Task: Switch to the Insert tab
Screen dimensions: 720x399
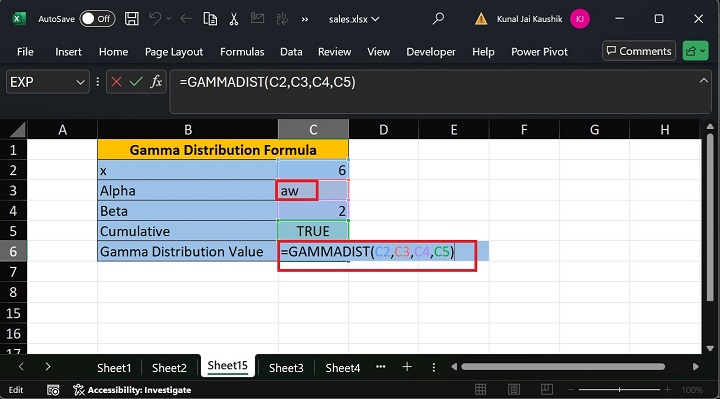Action: point(68,52)
